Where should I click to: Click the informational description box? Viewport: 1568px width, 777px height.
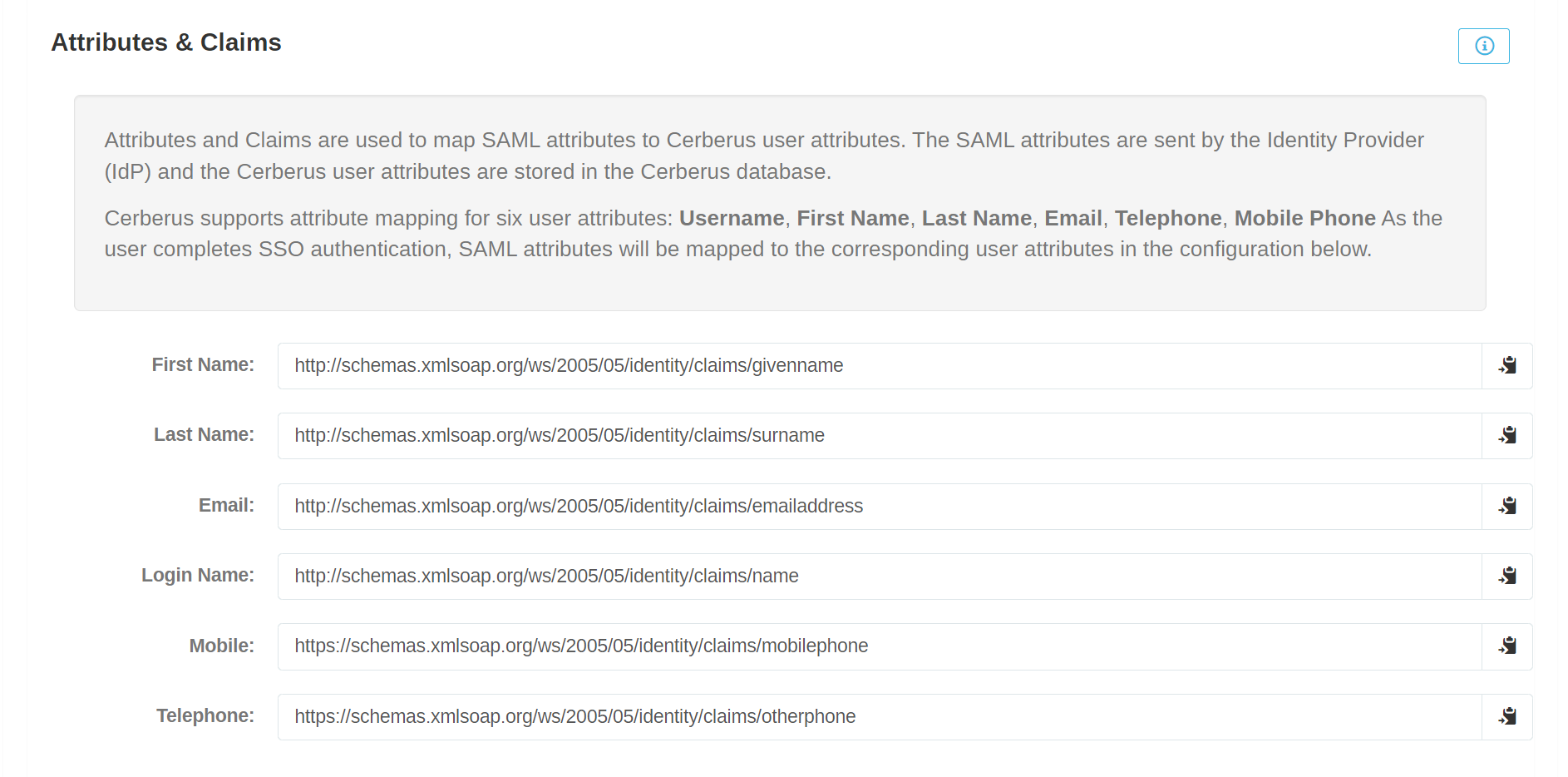pos(780,202)
